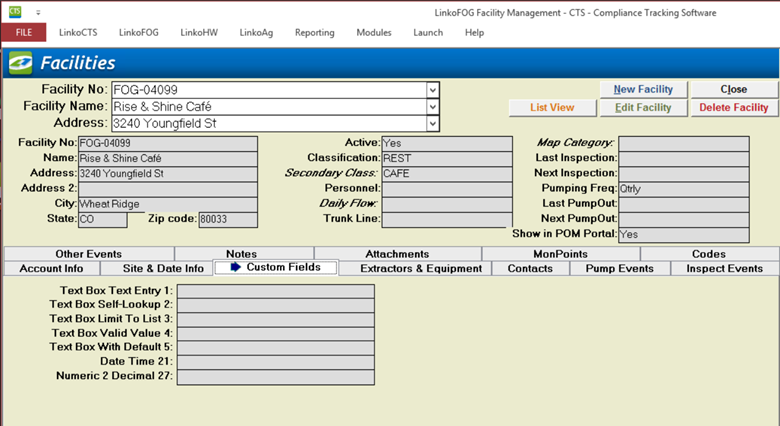The height and width of the screenshot is (426, 780).
Task: Click the Active field showing Yes
Action: [447, 143]
